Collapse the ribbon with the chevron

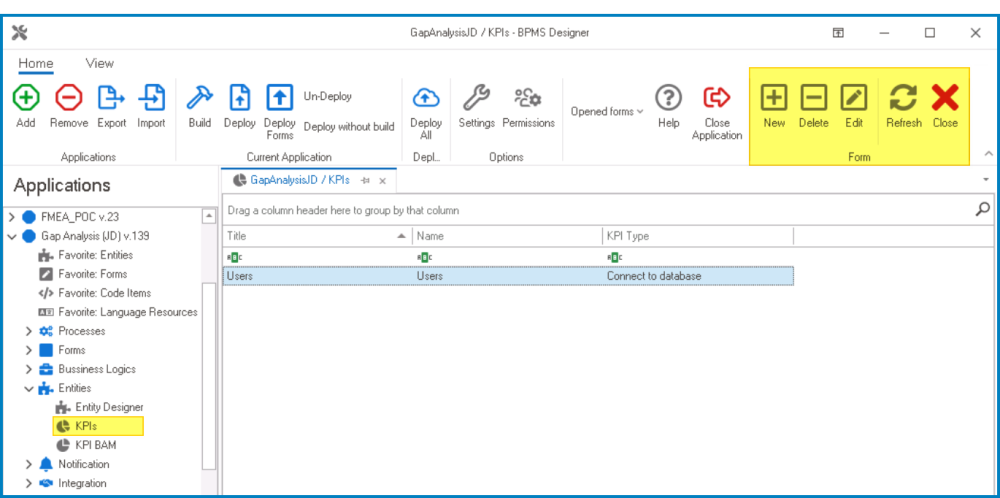989,154
